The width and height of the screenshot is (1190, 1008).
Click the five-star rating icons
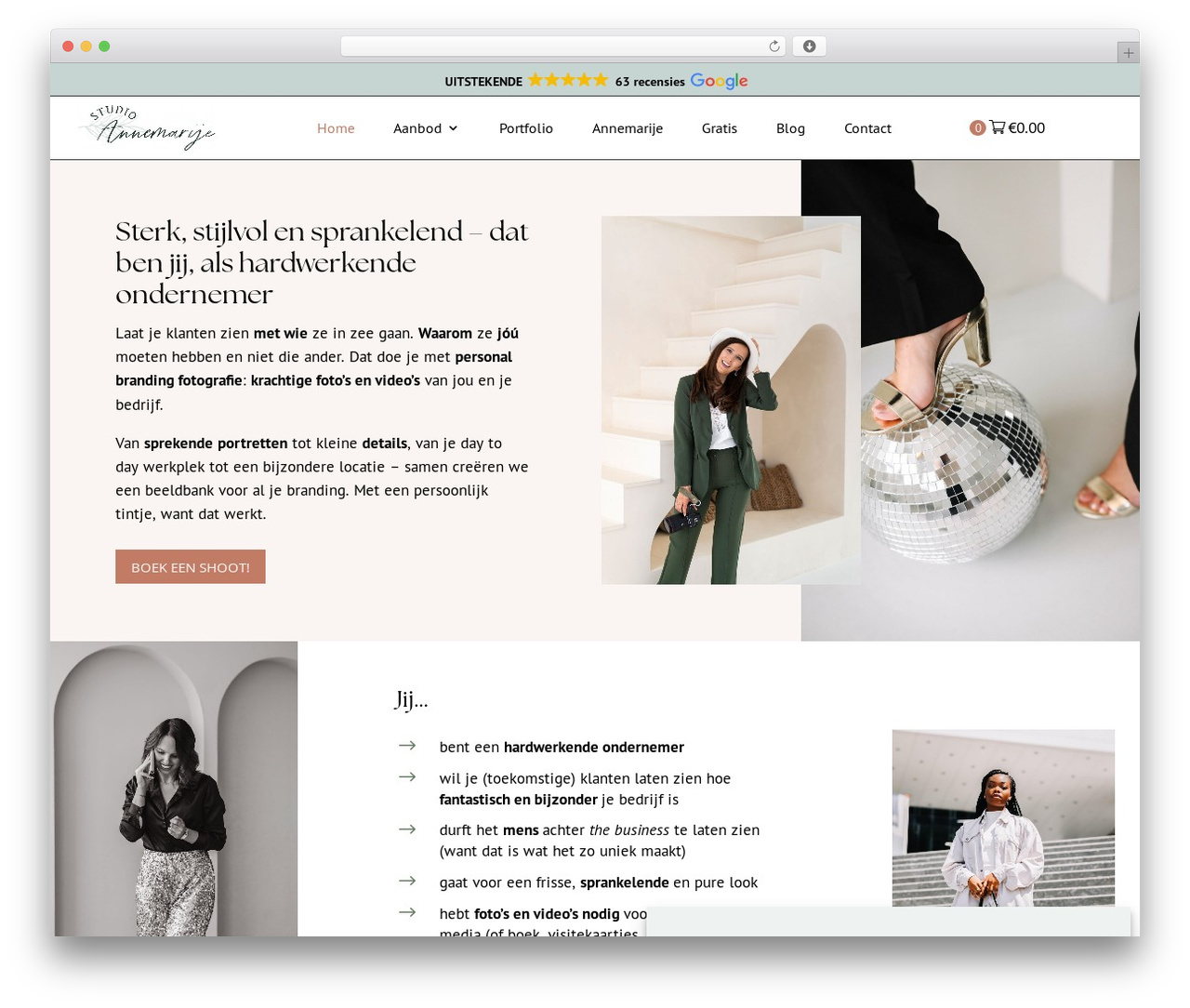[x=568, y=80]
